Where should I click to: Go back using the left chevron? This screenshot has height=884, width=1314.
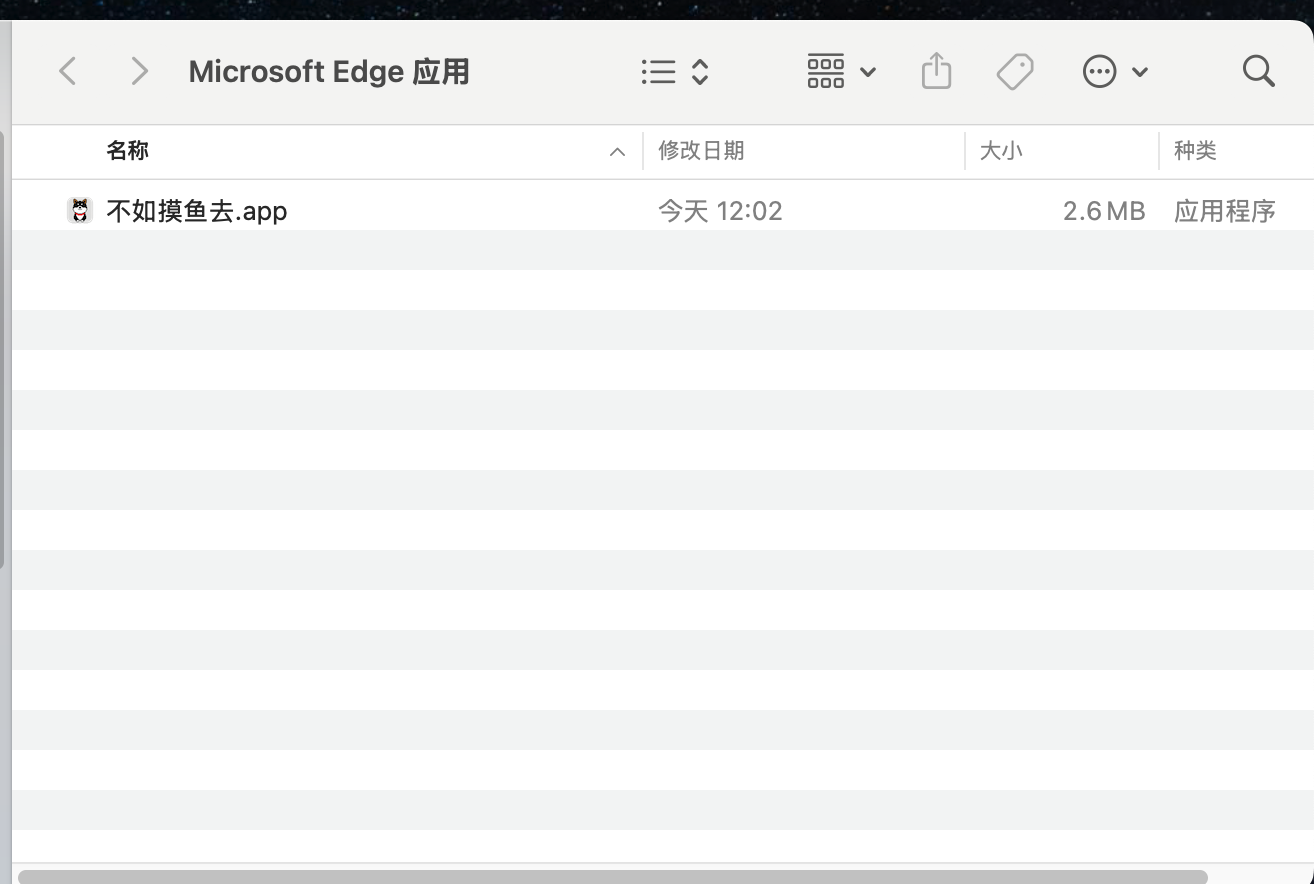click(x=68, y=71)
